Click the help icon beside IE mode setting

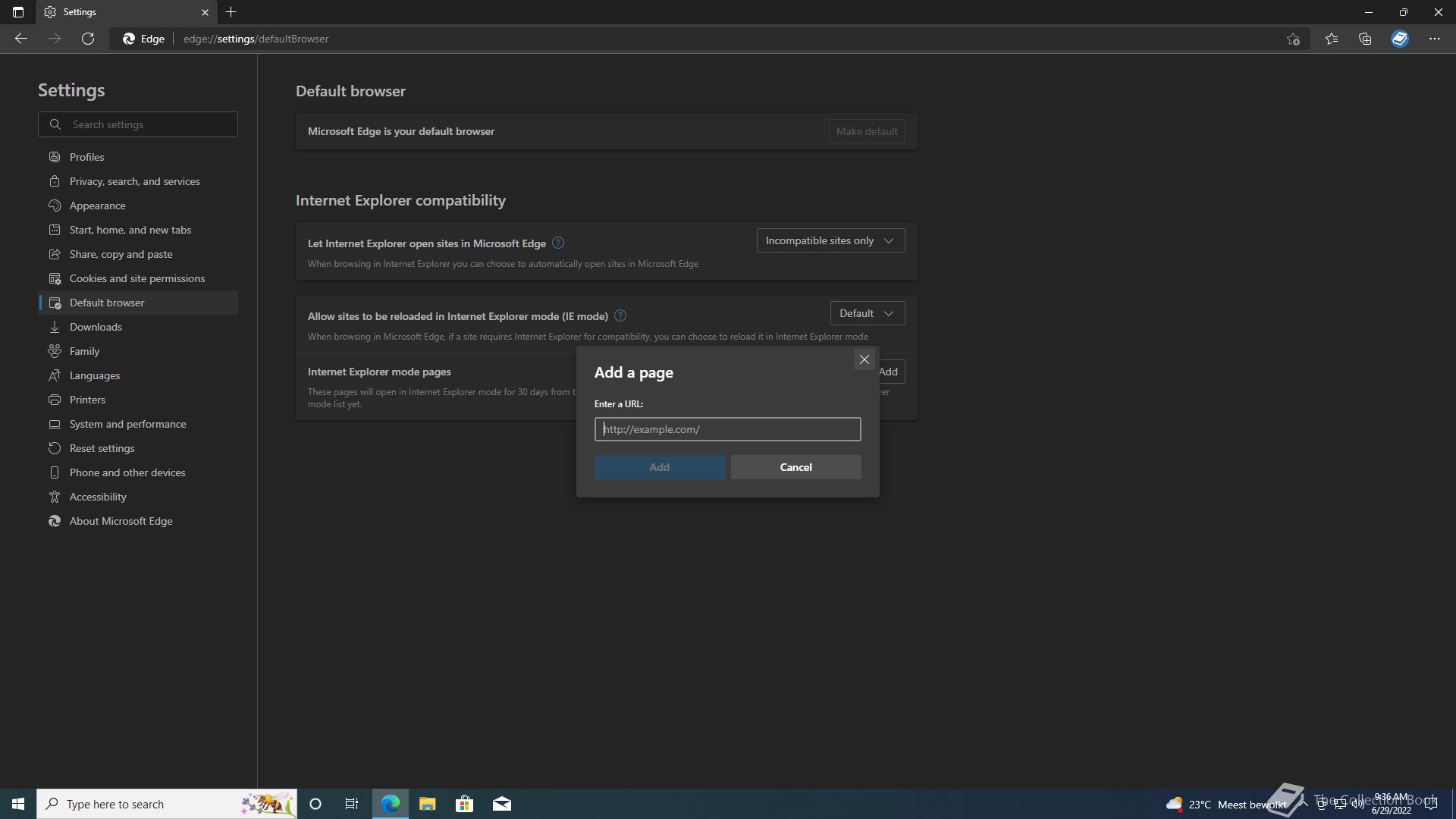coord(620,315)
